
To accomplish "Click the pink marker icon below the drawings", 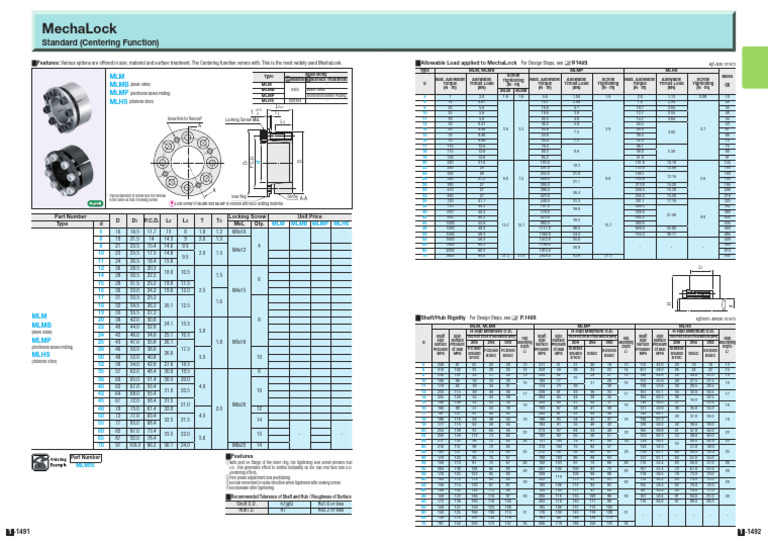I will coord(171,203).
